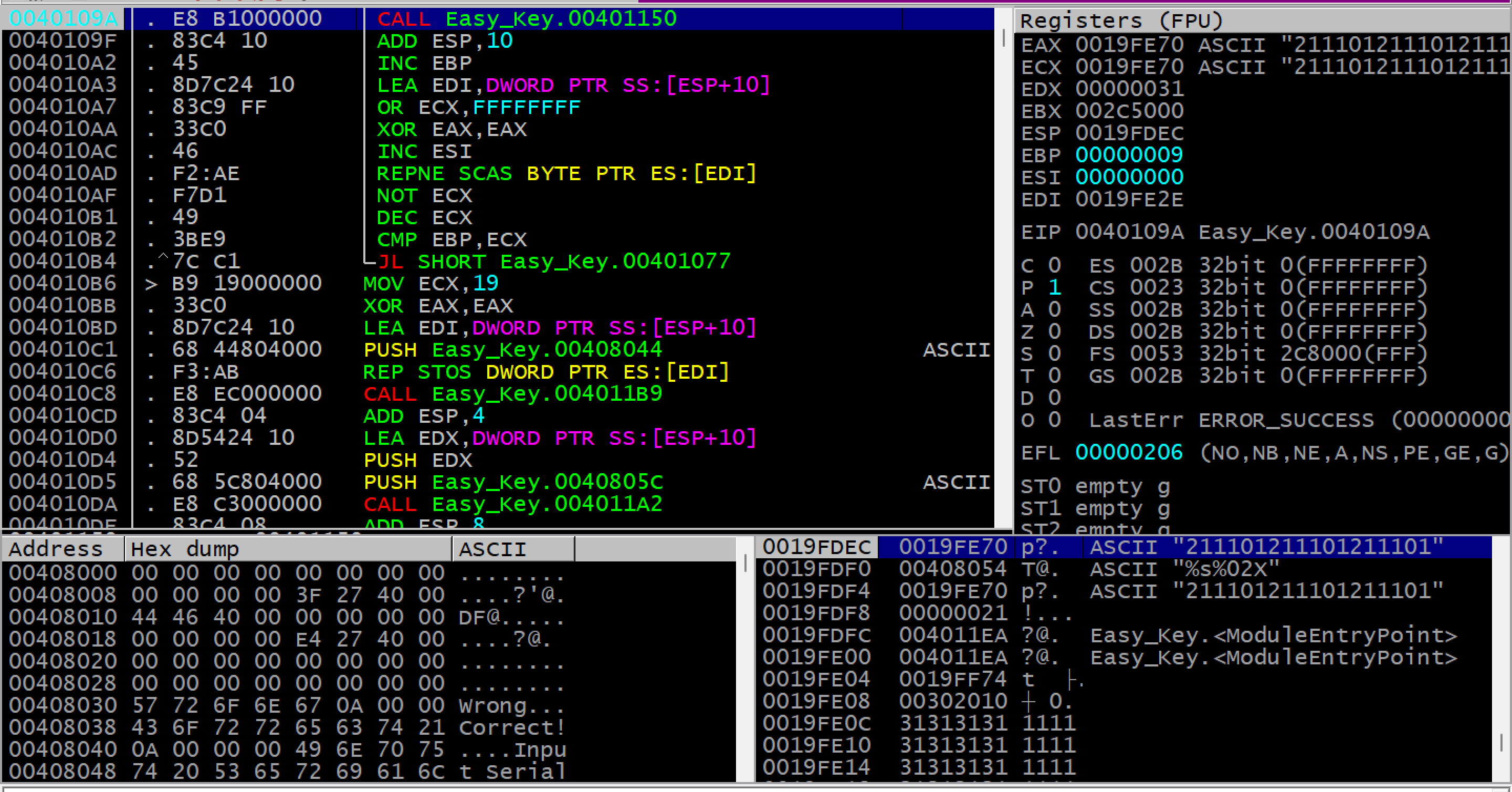Select the EFL value 00000206
Image resolution: width=1512 pixels, height=792 pixels.
click(x=1129, y=453)
